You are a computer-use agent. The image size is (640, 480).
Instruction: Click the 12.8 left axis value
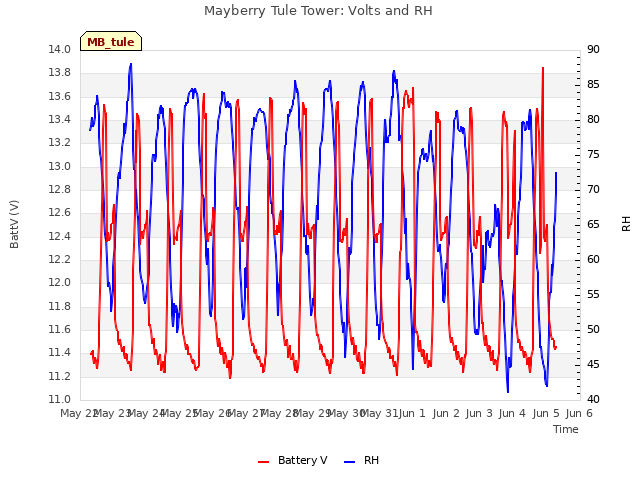[60, 189]
